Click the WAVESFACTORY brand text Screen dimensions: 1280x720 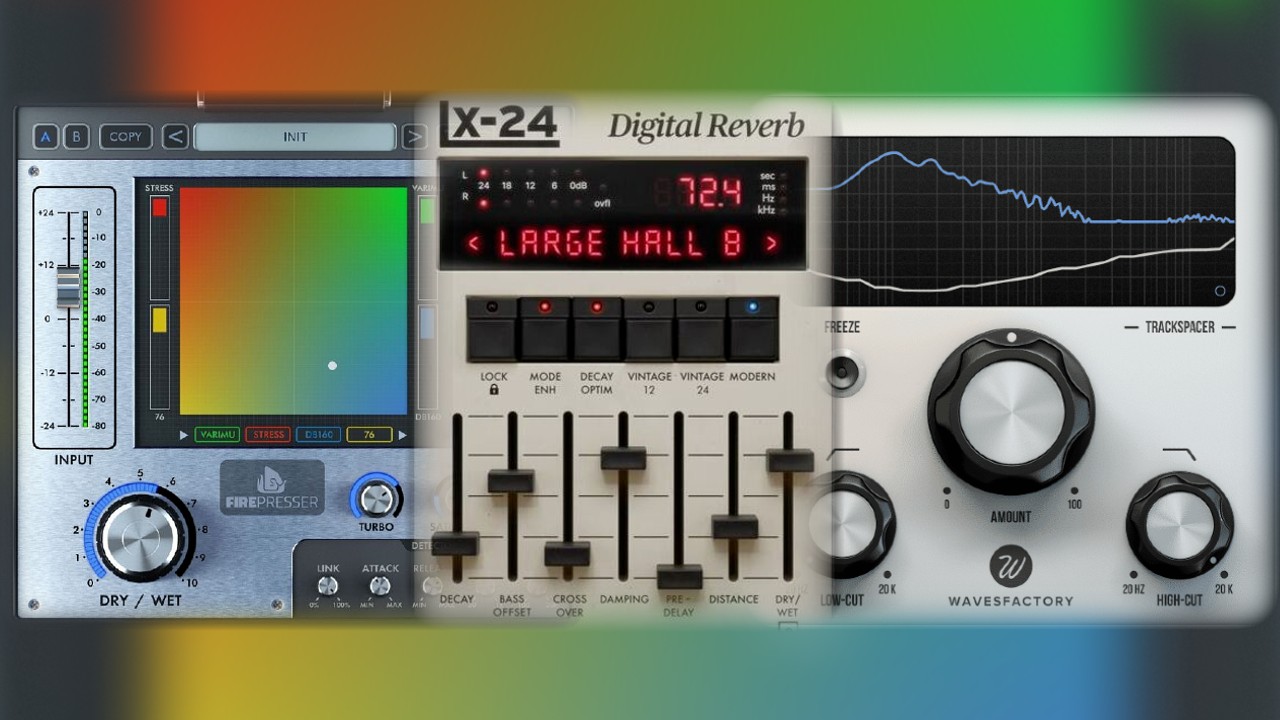click(1010, 601)
